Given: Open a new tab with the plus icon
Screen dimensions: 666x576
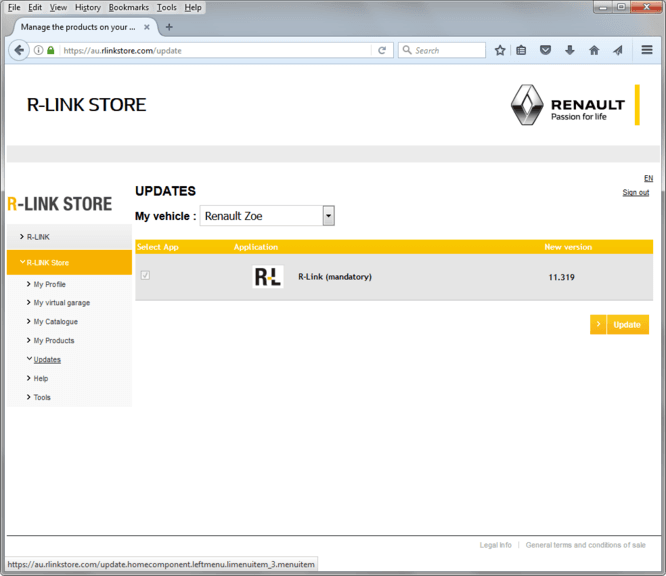Looking at the screenshot, I should pyautogui.click(x=169, y=27).
